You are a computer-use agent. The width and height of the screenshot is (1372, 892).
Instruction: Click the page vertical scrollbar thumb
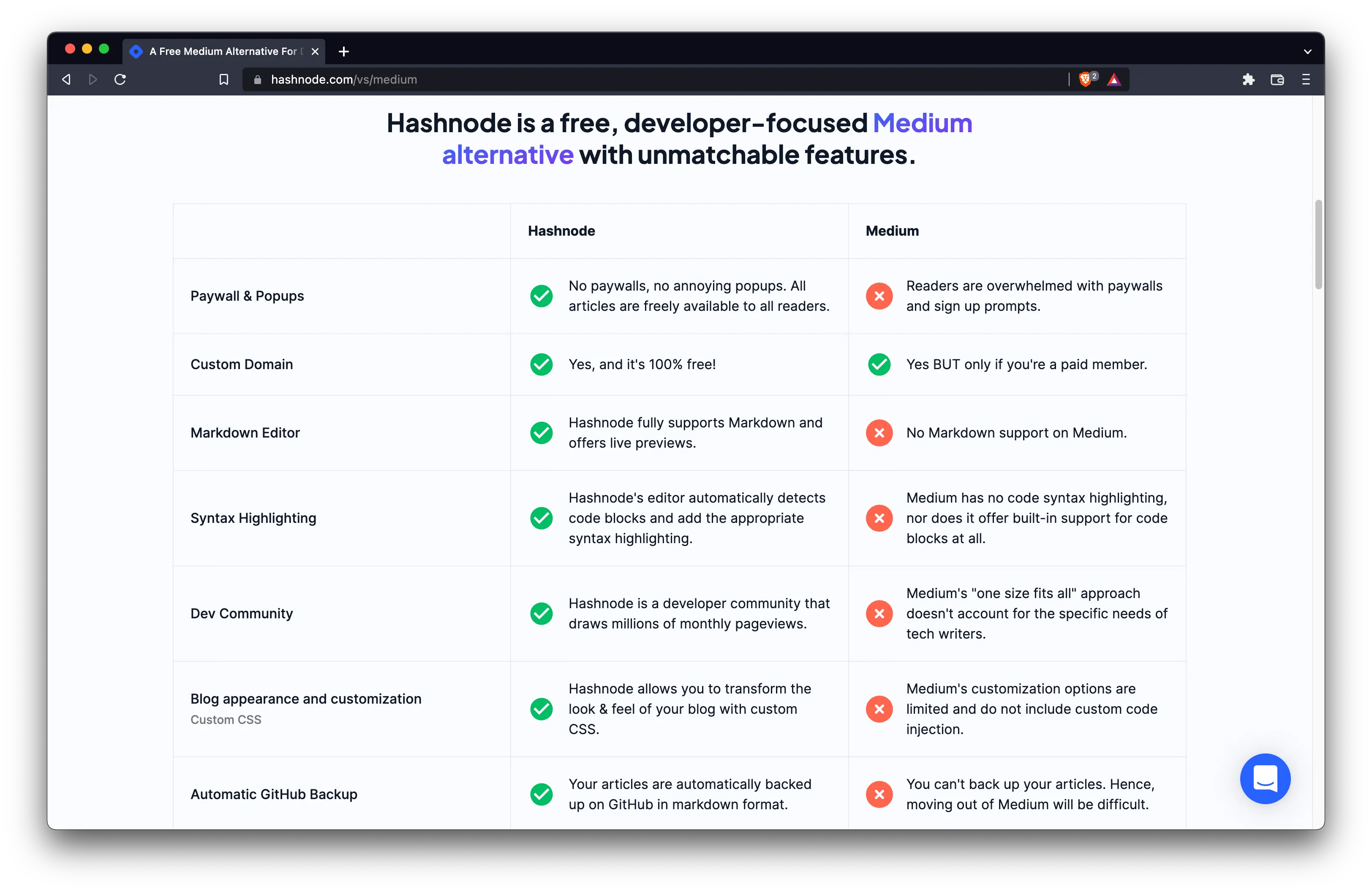(1318, 244)
